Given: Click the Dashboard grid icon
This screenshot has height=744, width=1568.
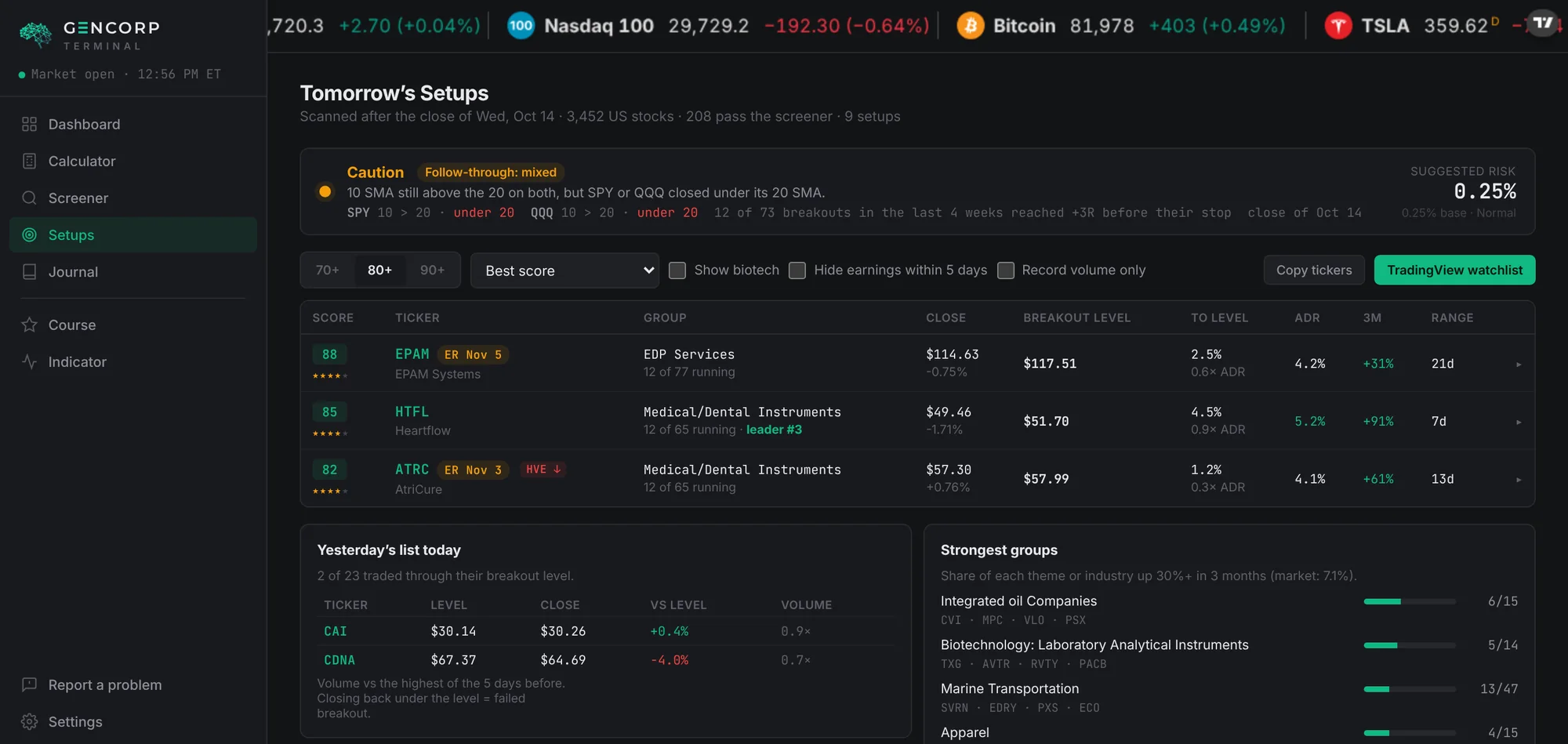Looking at the screenshot, I should pos(29,124).
